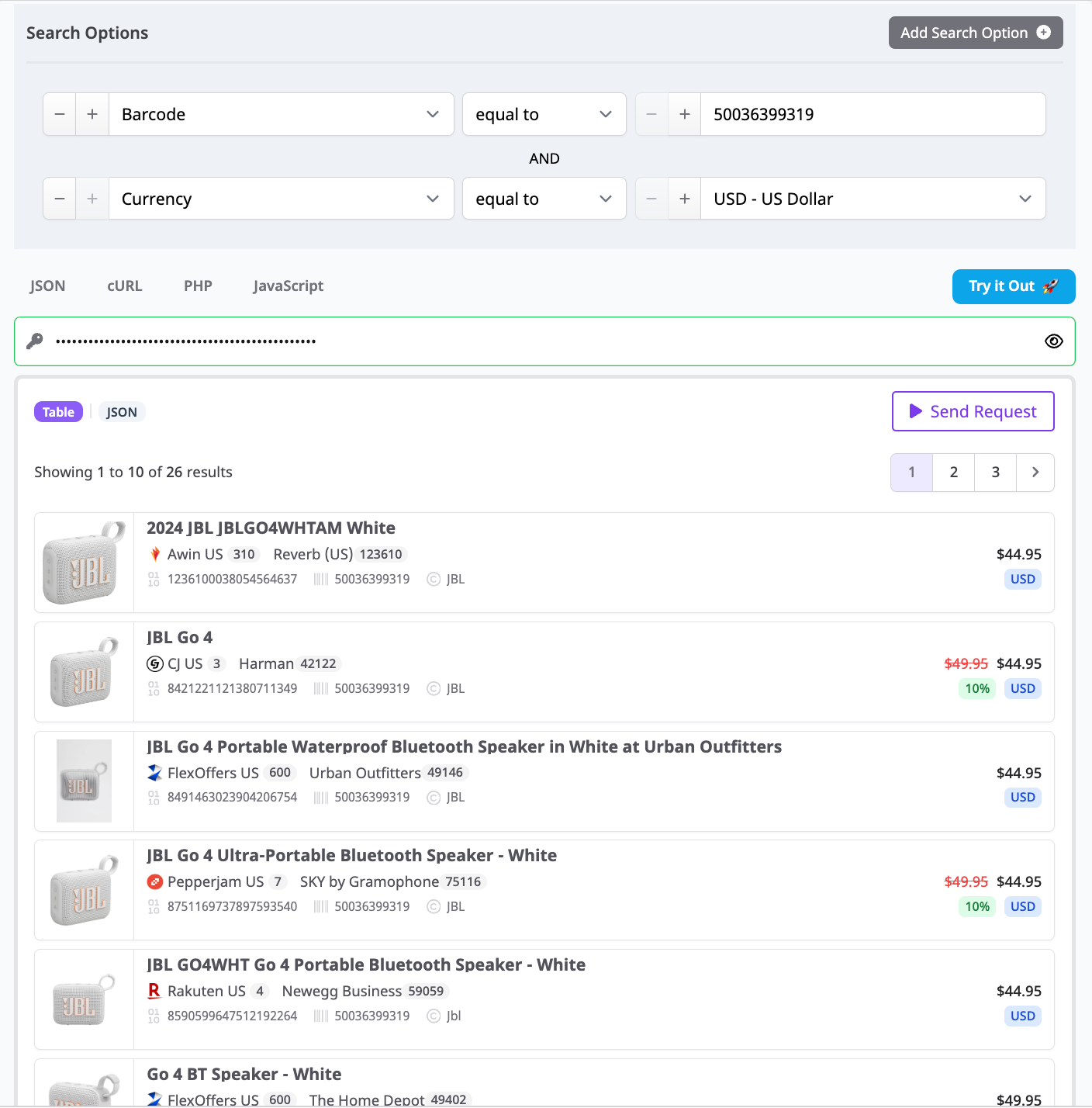Open thumbnail of JBL Go 4 Harman listing
This screenshot has height=1108, width=1092.
point(84,672)
